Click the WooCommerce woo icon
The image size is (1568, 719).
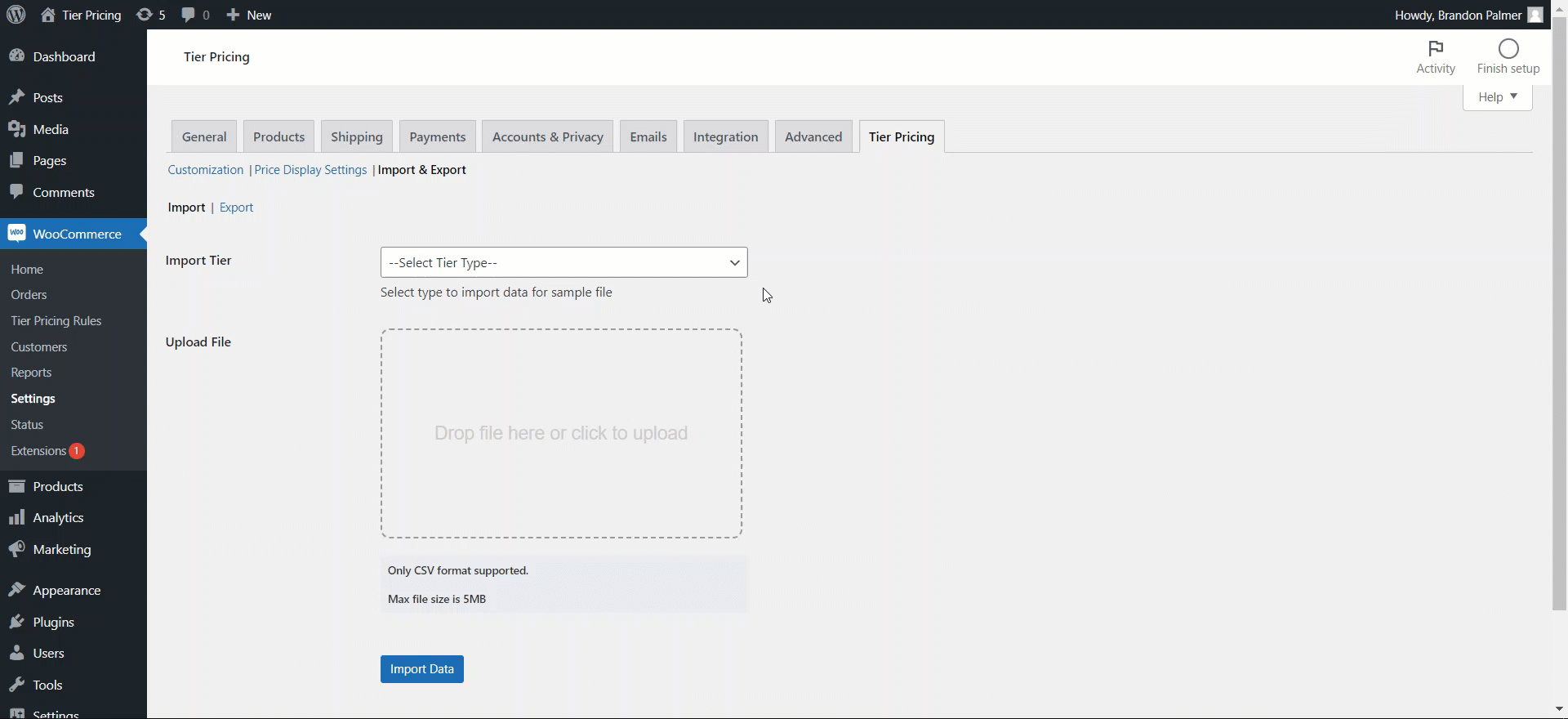click(16, 234)
